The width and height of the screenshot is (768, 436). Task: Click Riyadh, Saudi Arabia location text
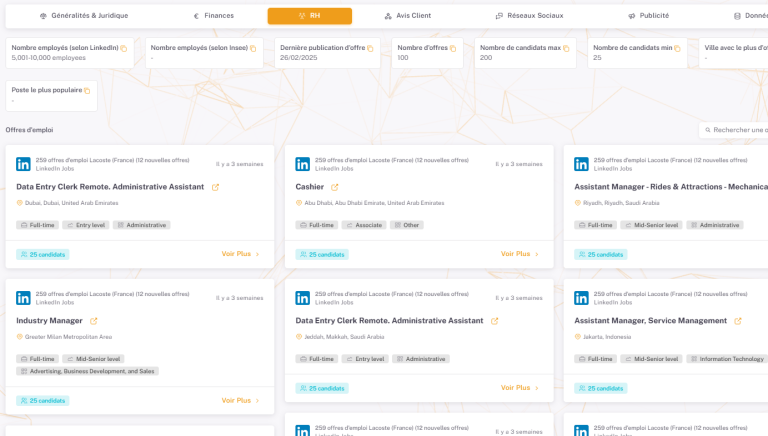(x=621, y=203)
